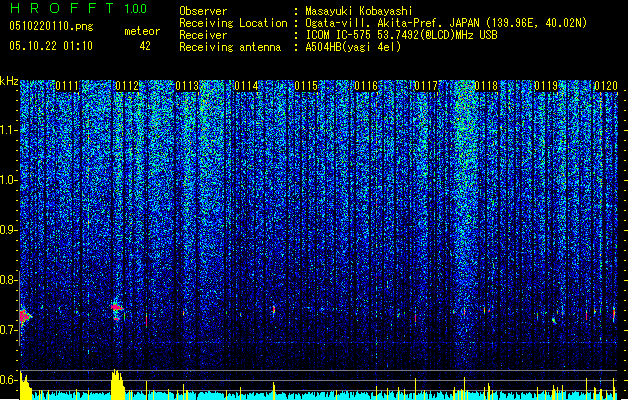This screenshot has width=629, height=400.
Task: Click the 0114 time marker
Action: coord(246,86)
